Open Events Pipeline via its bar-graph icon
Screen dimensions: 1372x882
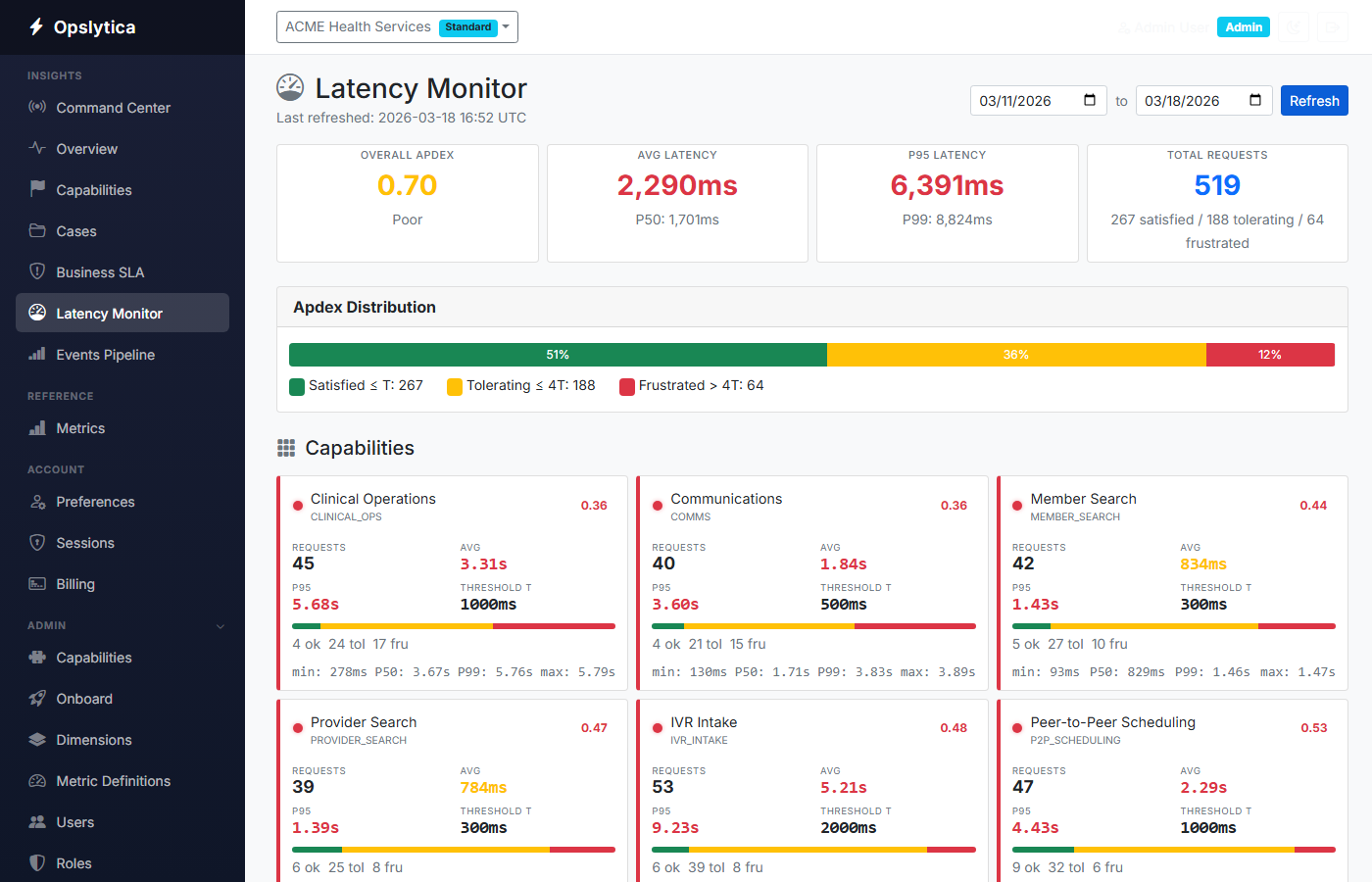click(36, 354)
